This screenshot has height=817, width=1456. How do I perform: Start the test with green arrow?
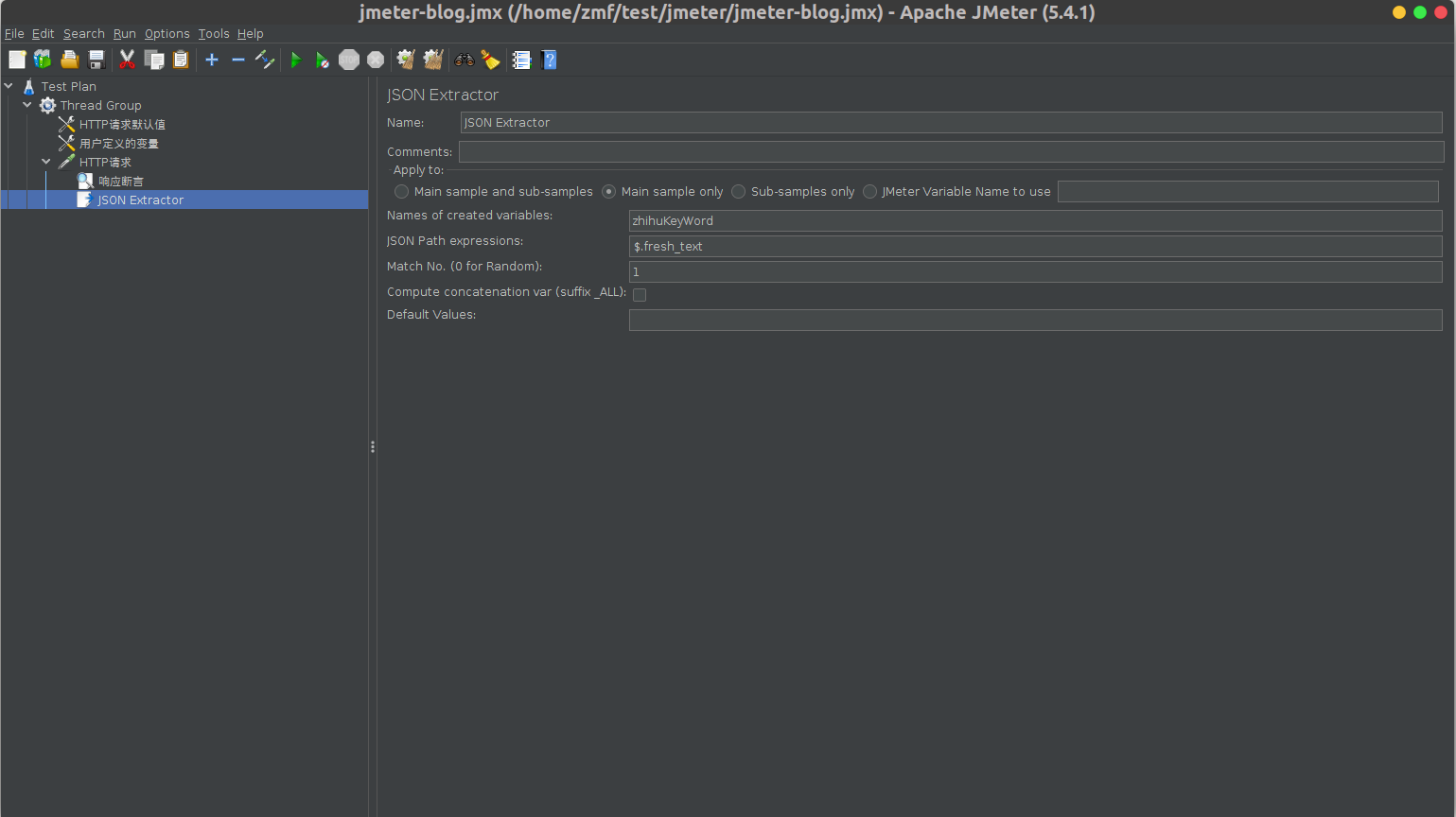click(x=296, y=60)
